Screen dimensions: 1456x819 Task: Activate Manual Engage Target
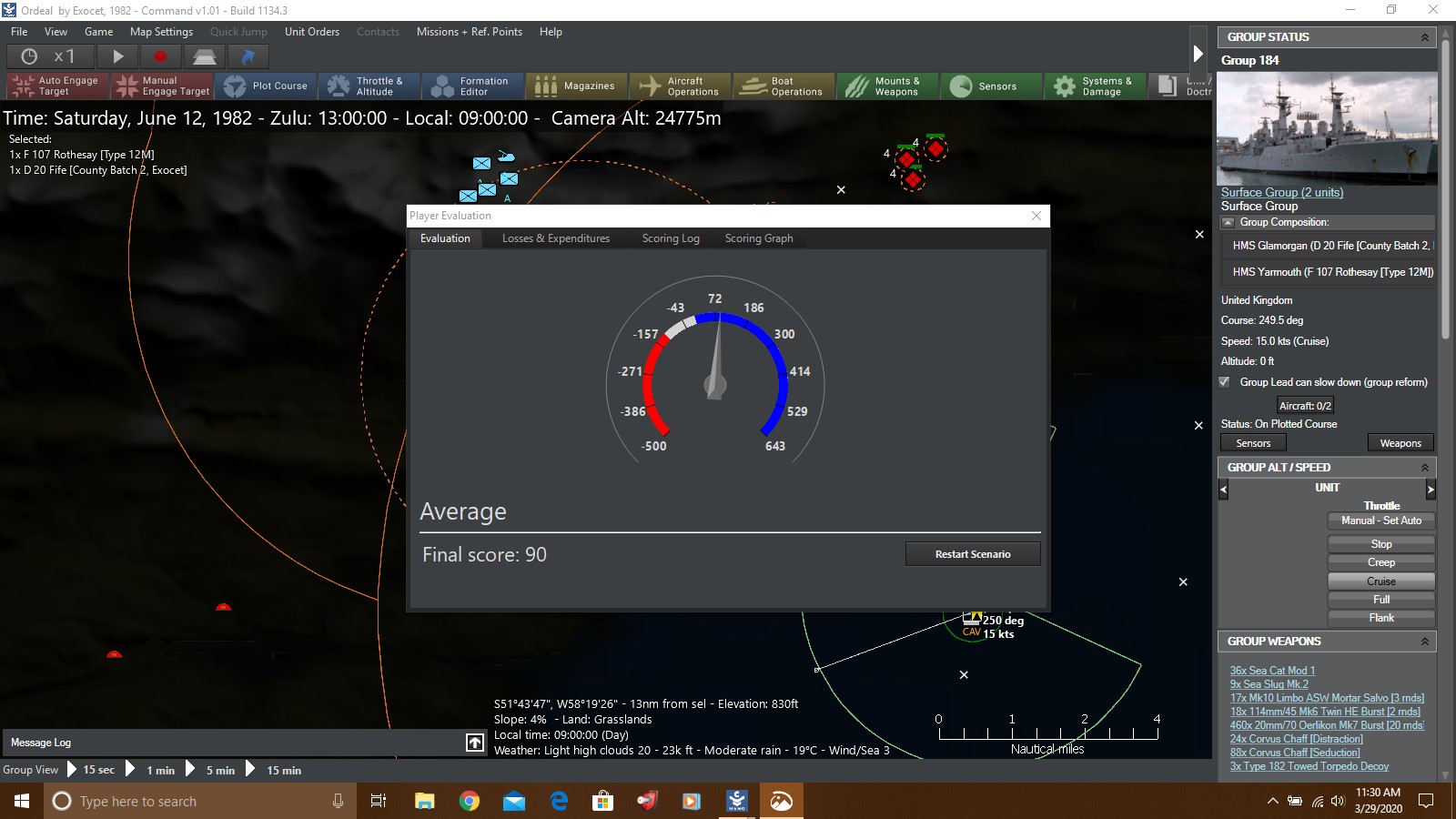163,86
